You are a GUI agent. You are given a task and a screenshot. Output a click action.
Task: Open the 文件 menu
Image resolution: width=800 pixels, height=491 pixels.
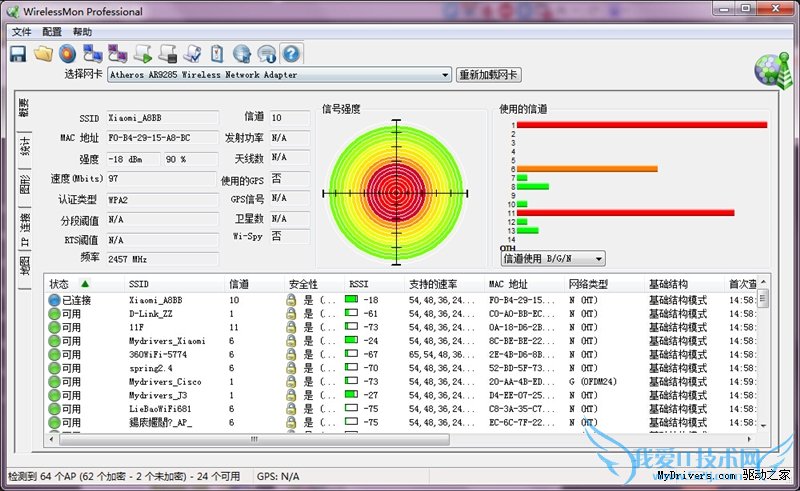click(x=21, y=32)
